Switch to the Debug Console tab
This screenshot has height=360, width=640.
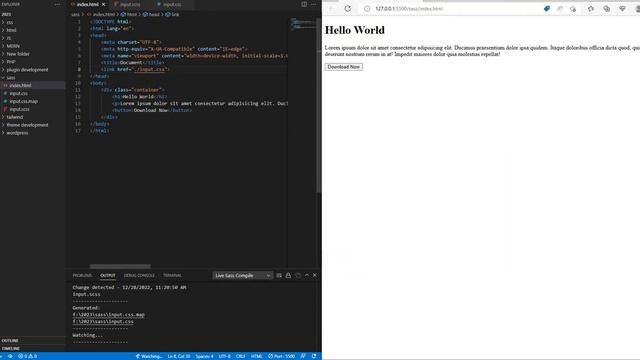coord(139,276)
